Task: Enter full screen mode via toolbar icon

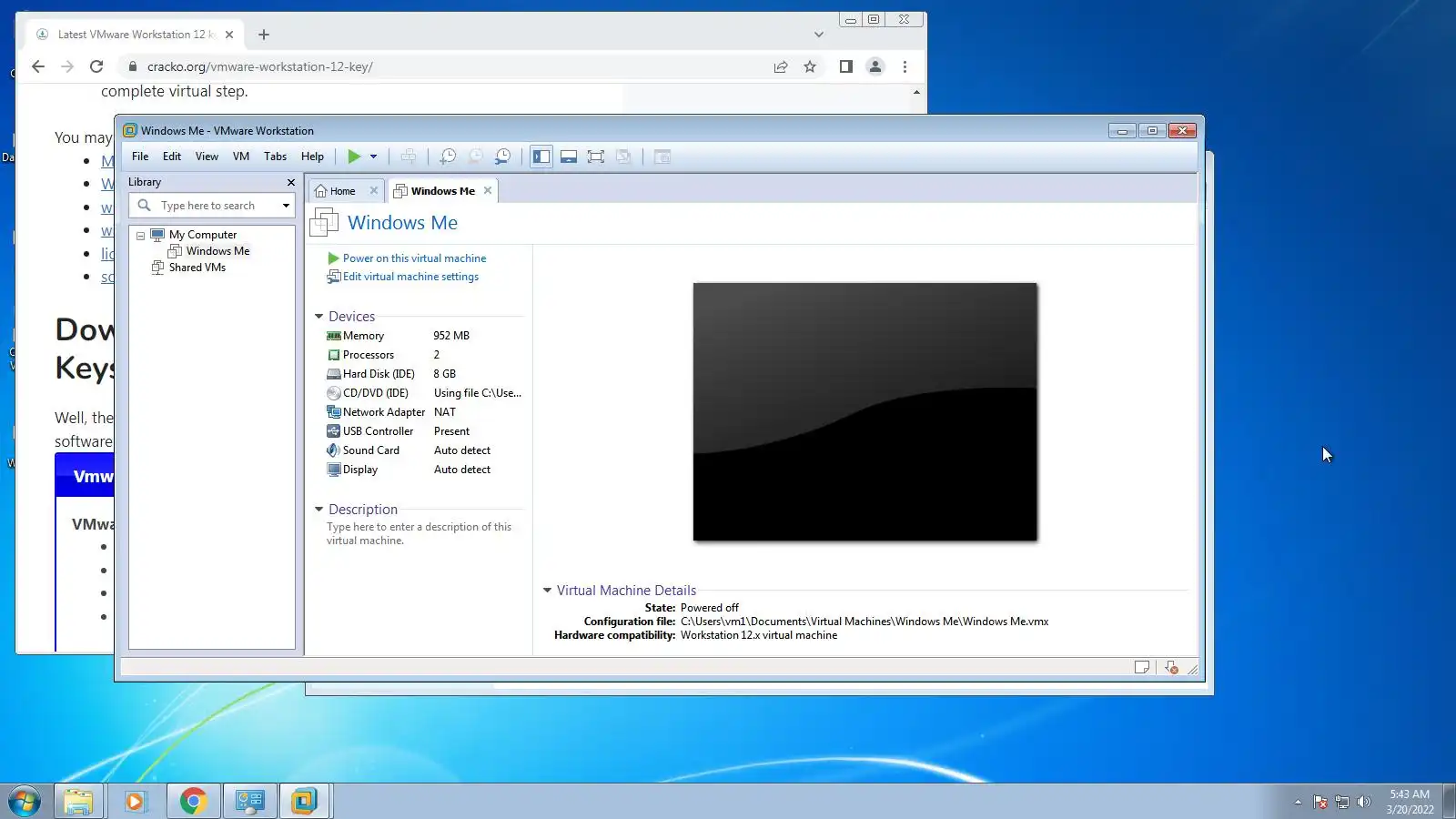Action: click(x=596, y=157)
